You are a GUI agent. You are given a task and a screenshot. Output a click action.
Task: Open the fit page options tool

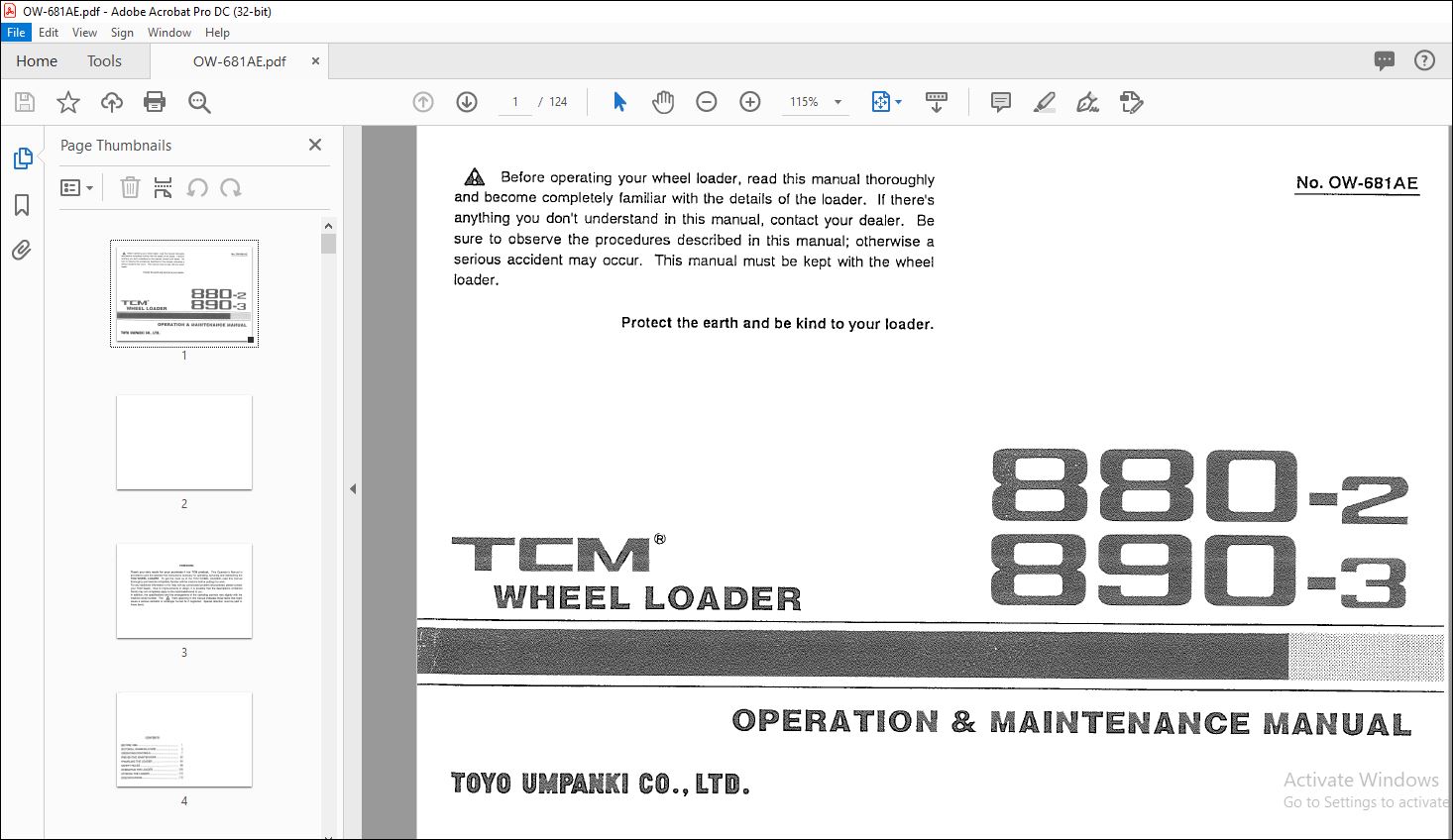click(x=886, y=102)
